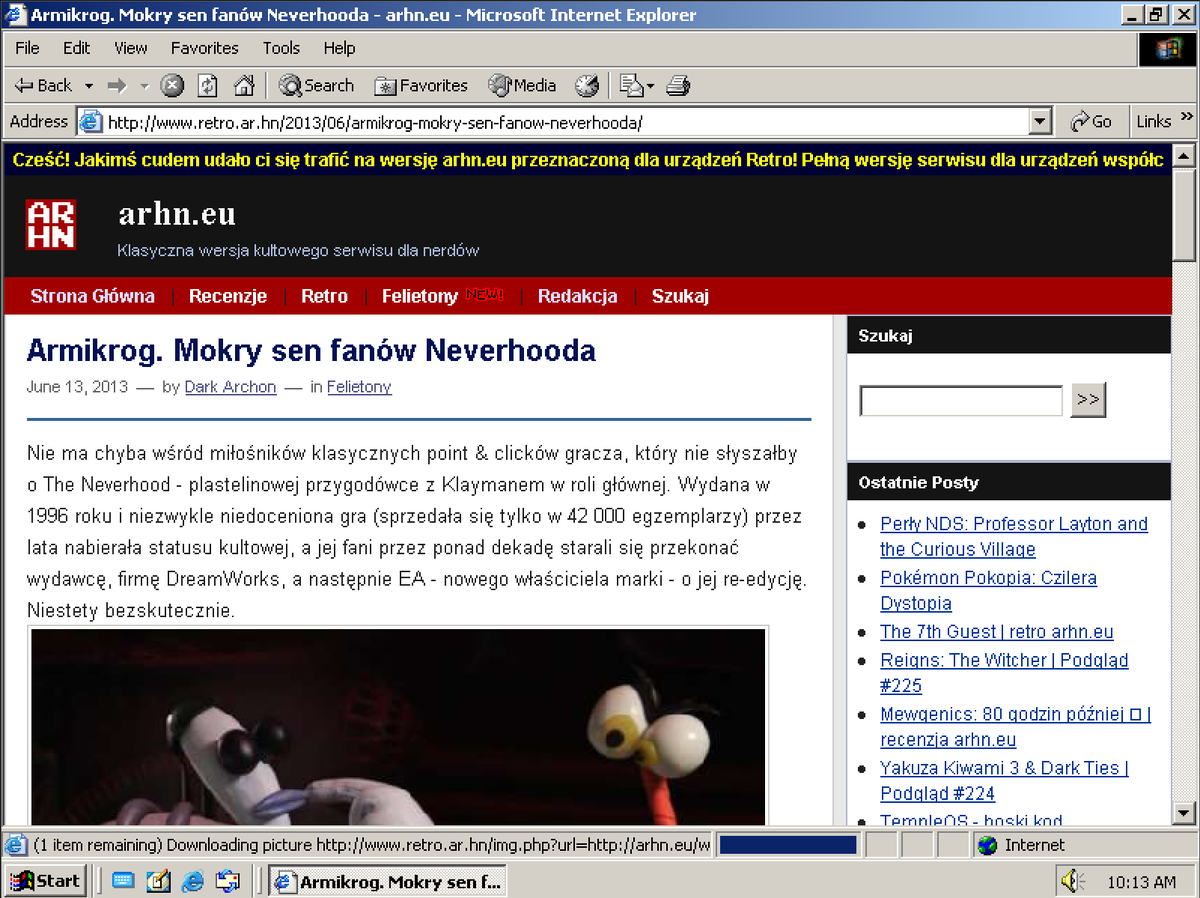Open the Forward history dropdown arrow
Image resolution: width=1200 pixels, height=898 pixels.
[x=144, y=86]
